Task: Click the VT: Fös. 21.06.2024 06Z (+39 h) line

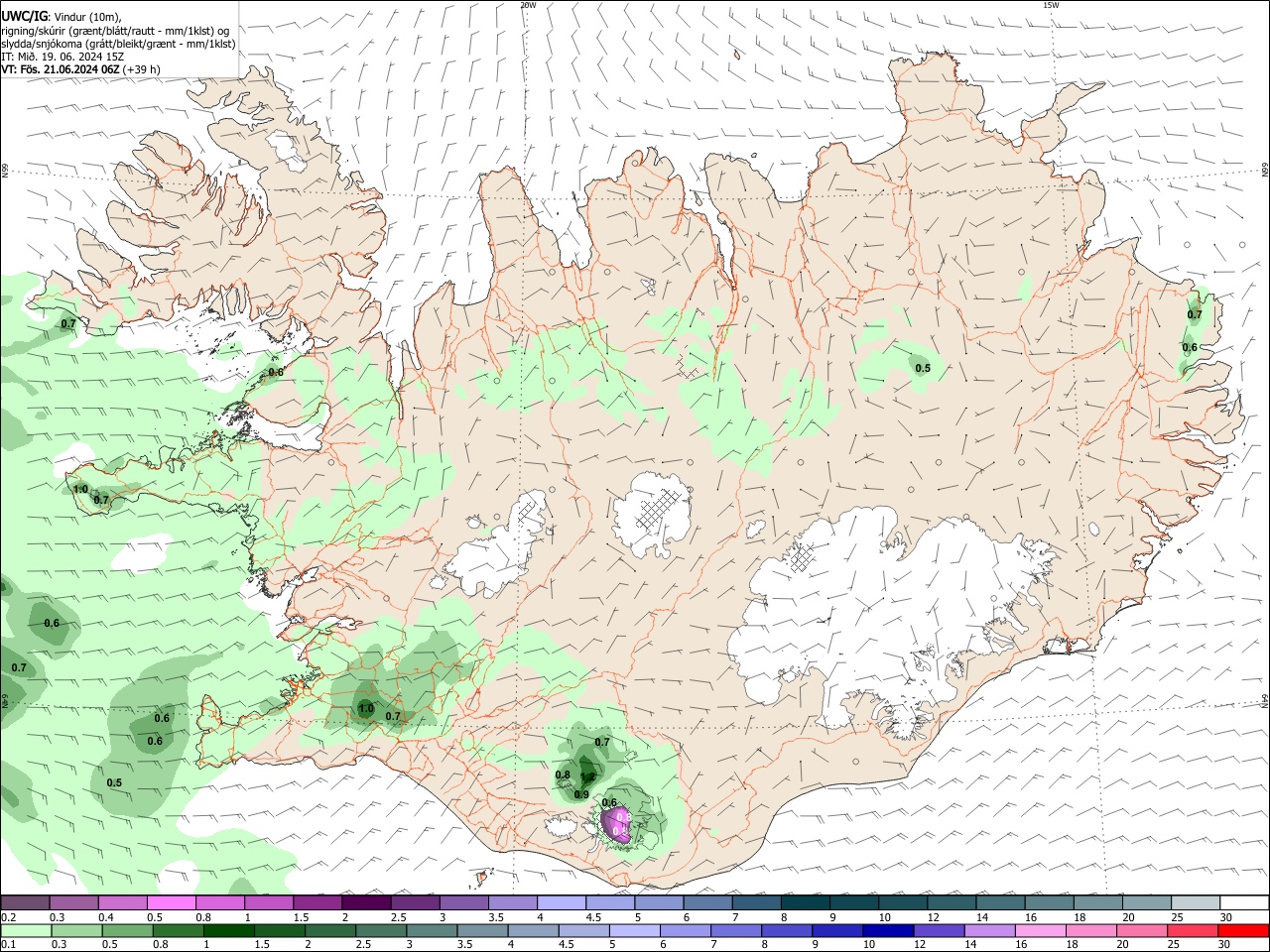Action: [80, 69]
